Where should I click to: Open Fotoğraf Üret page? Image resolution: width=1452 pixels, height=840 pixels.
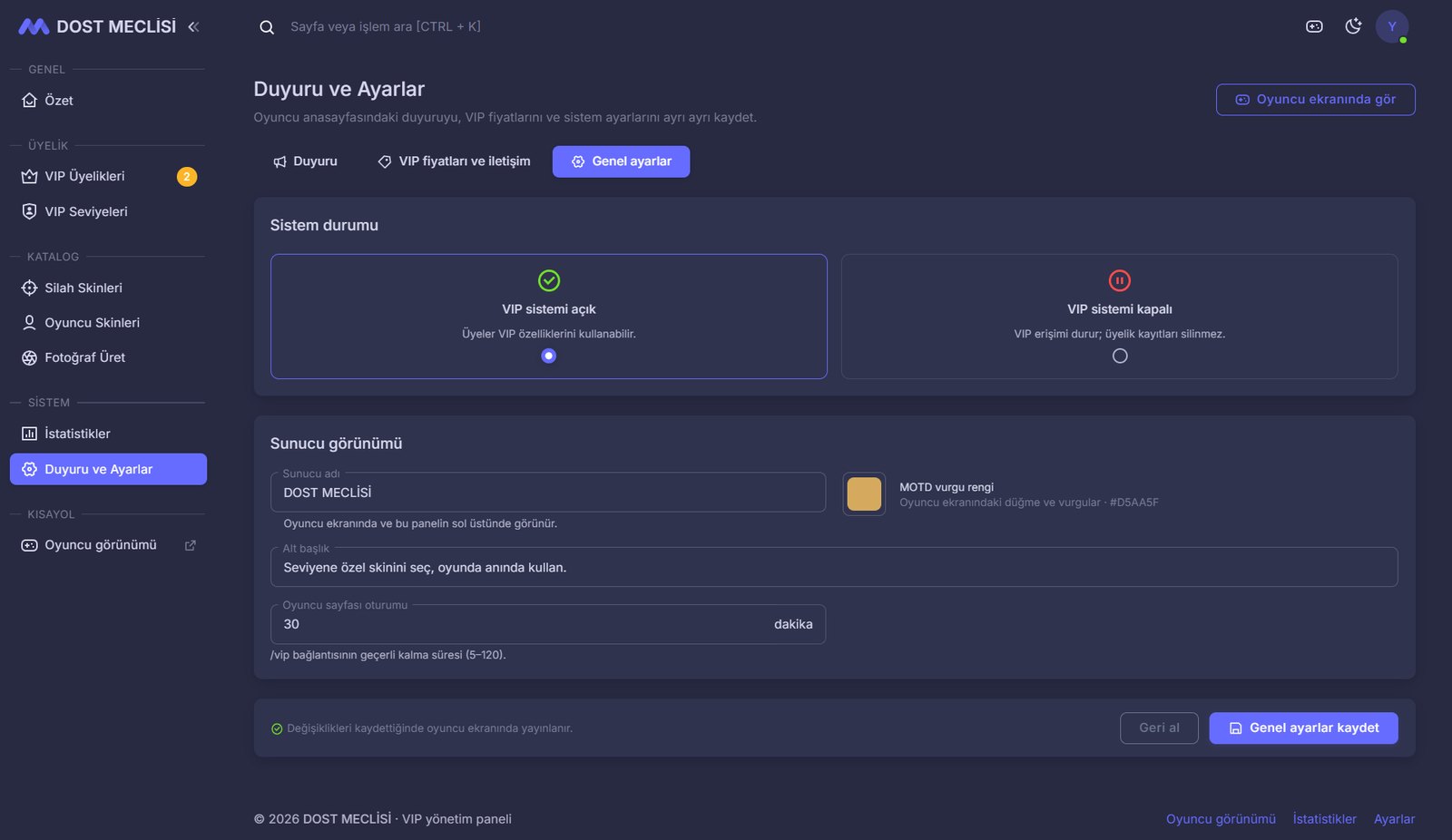click(108, 357)
